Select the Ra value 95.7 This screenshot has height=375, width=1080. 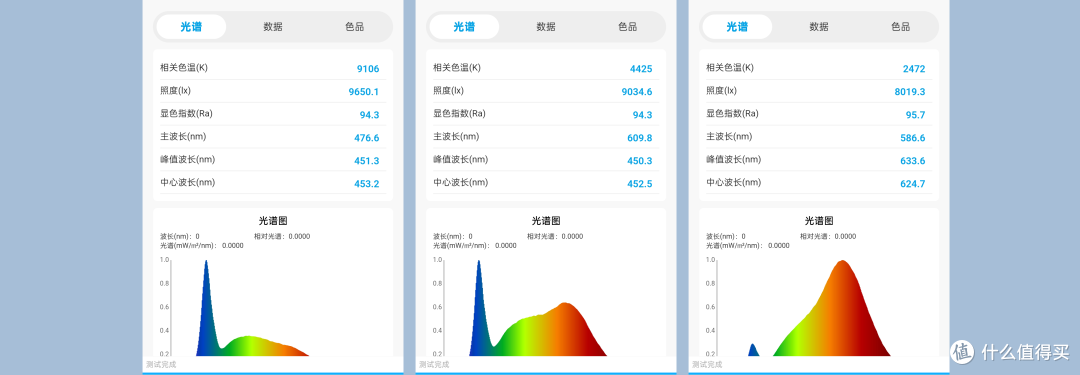(x=915, y=115)
